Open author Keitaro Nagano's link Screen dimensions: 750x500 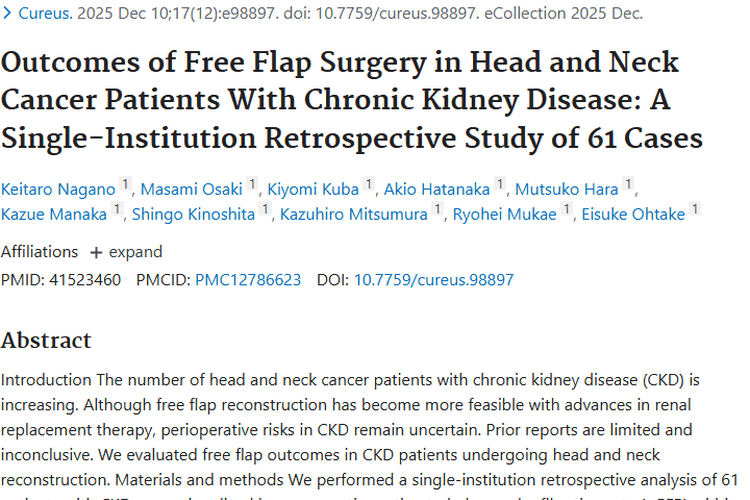pos(58,187)
